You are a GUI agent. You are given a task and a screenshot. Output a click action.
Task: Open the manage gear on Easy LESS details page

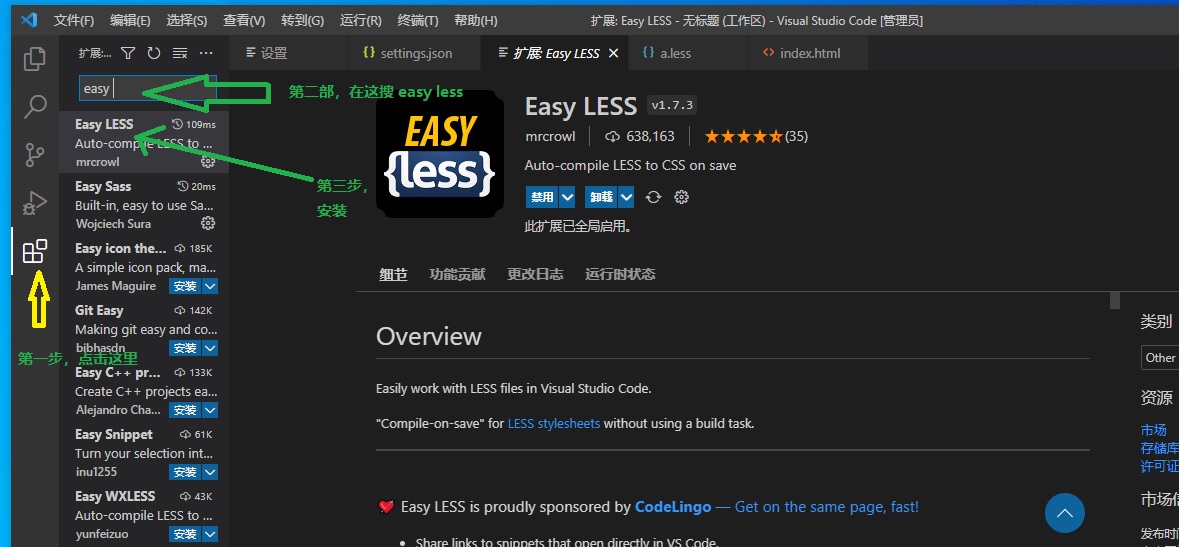pyautogui.click(x=682, y=197)
